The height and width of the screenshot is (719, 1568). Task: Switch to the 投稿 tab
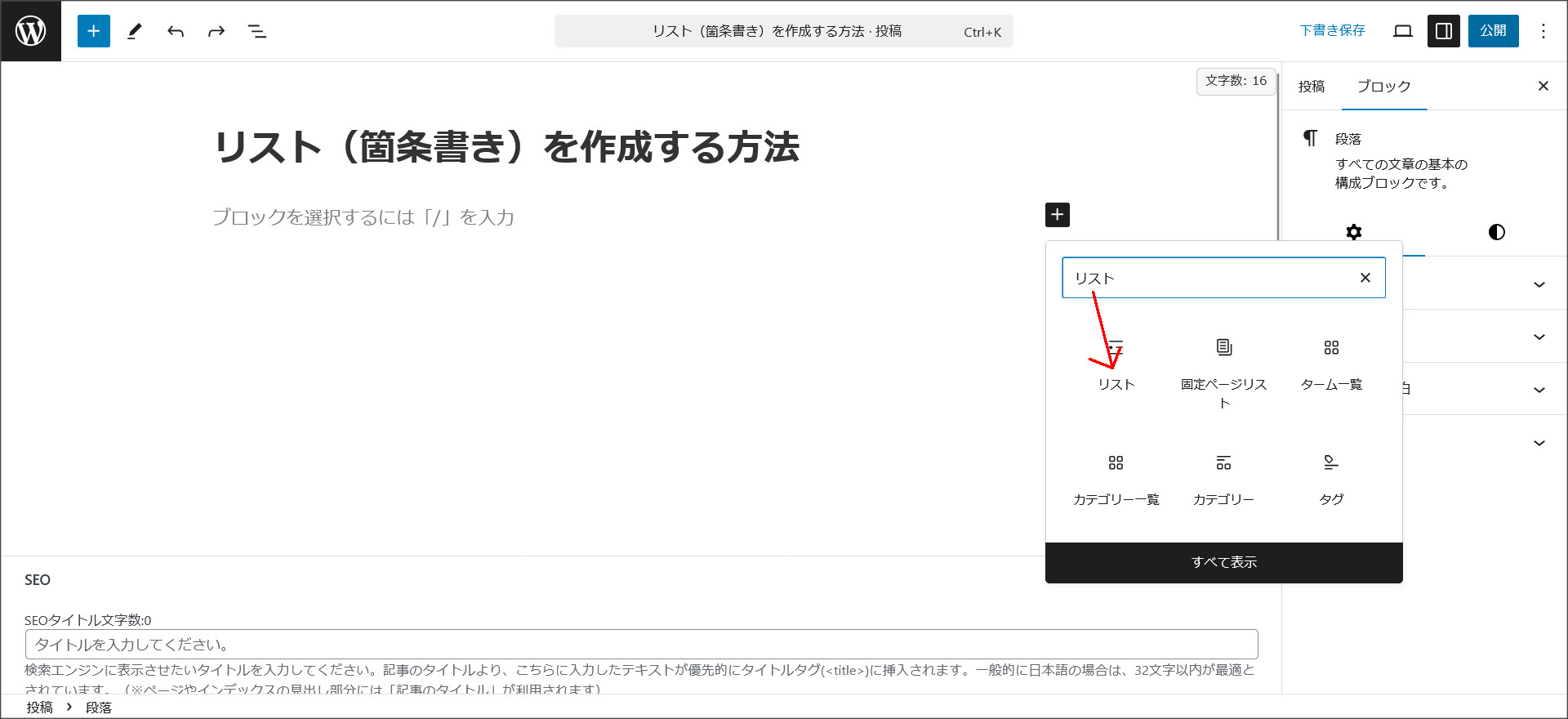(1312, 87)
